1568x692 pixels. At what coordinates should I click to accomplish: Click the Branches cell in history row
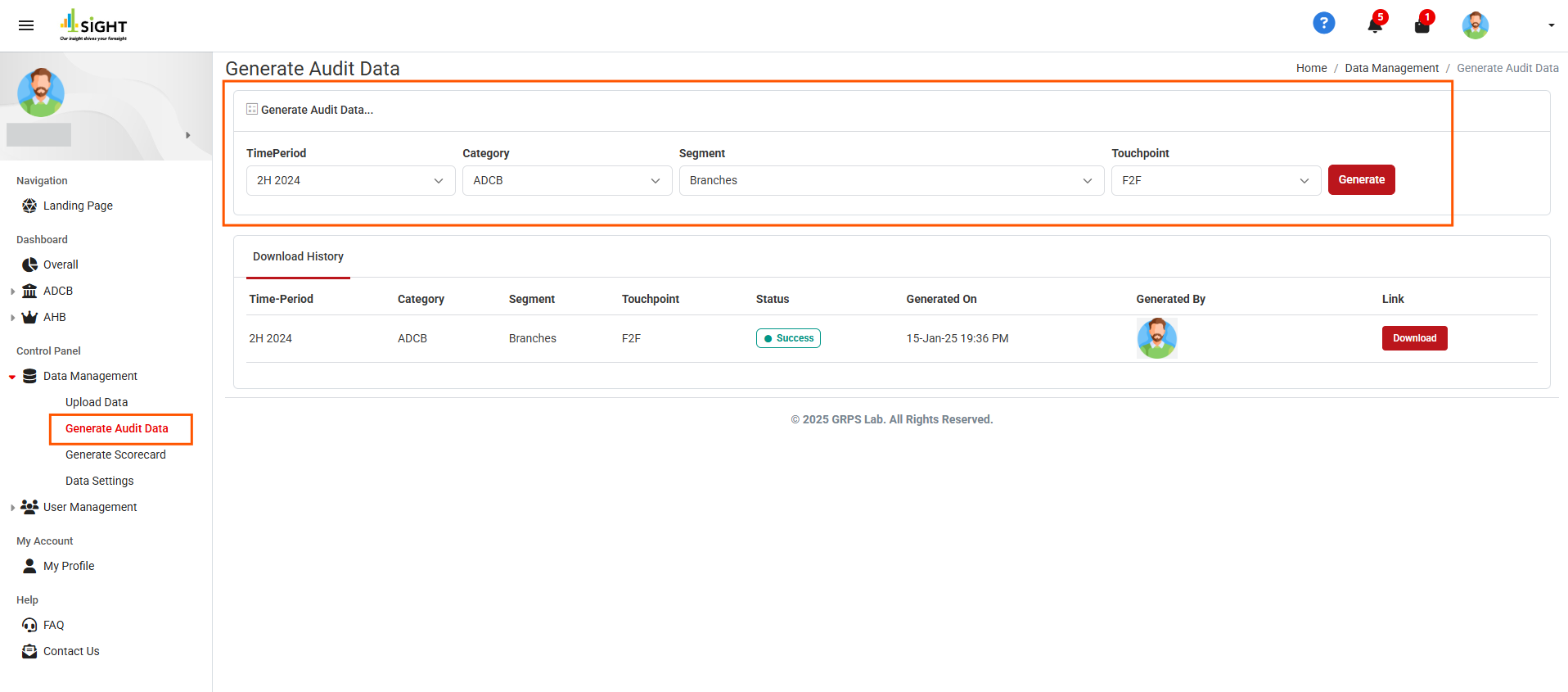tap(532, 338)
